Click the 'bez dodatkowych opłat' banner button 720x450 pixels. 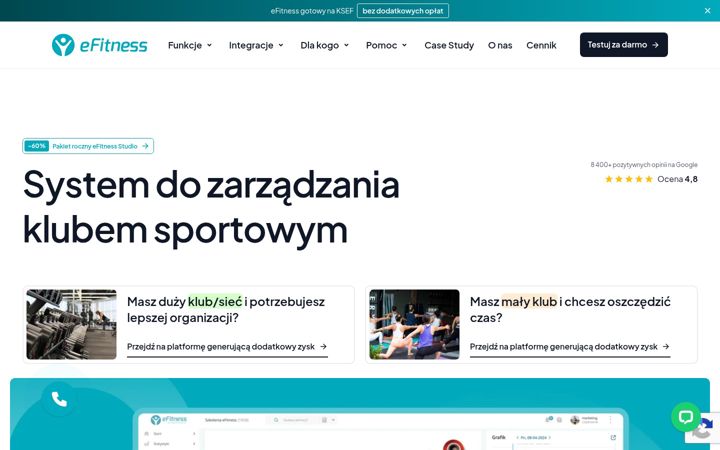[x=403, y=11]
